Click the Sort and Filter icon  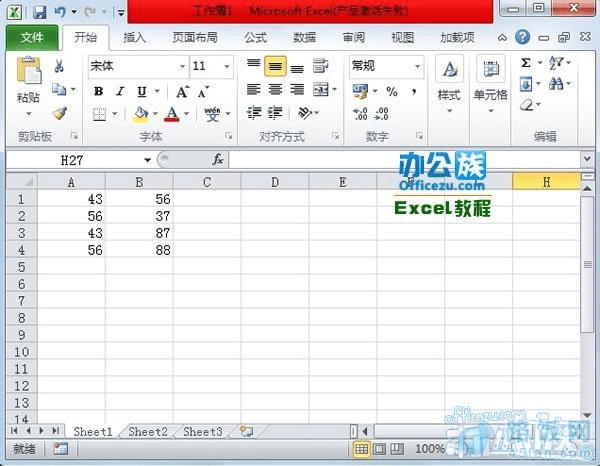click(556, 62)
